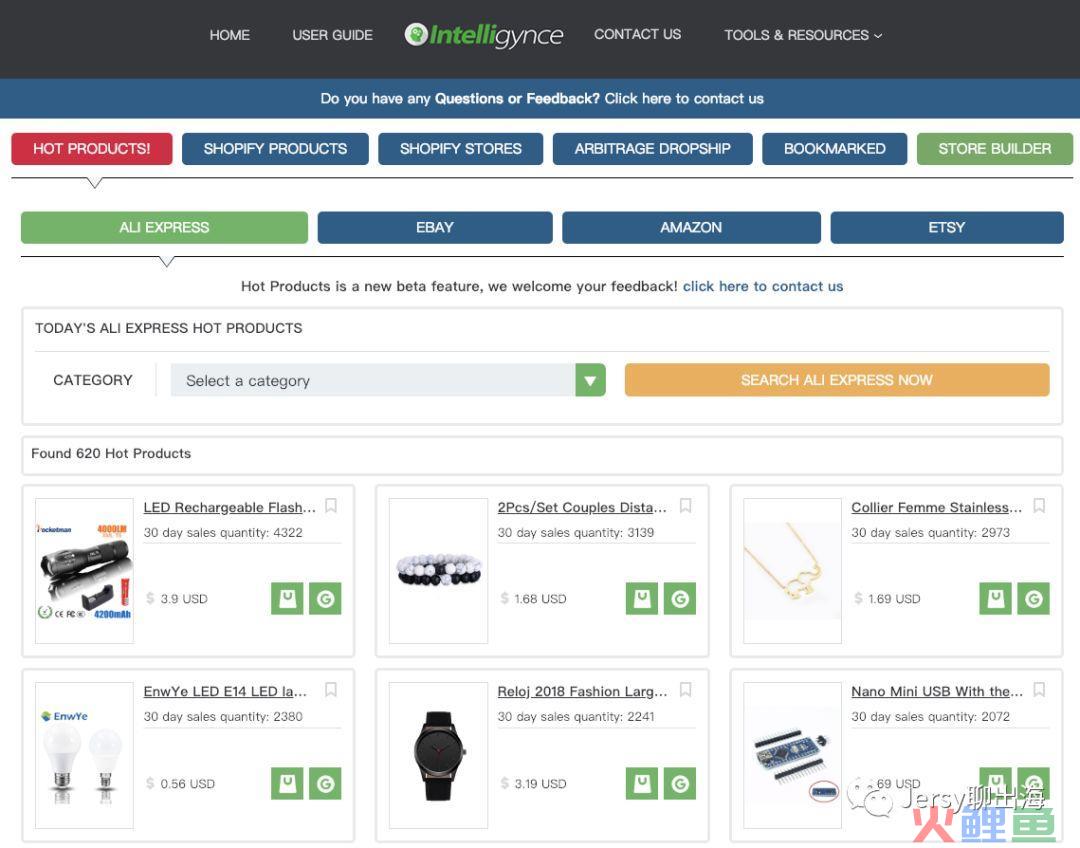The height and width of the screenshot is (848, 1080).
Task: Click '30 day sales quantity: 2973' text
Action: tap(931, 532)
